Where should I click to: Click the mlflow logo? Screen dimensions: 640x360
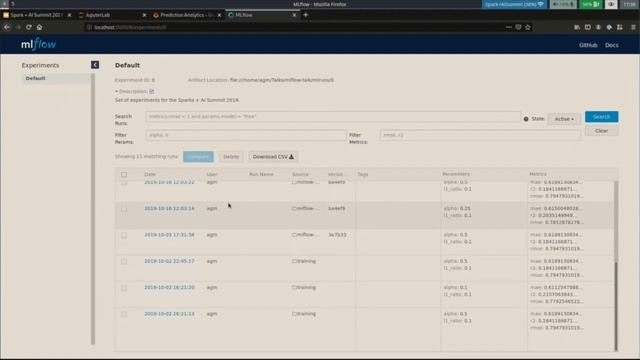pos(38,44)
